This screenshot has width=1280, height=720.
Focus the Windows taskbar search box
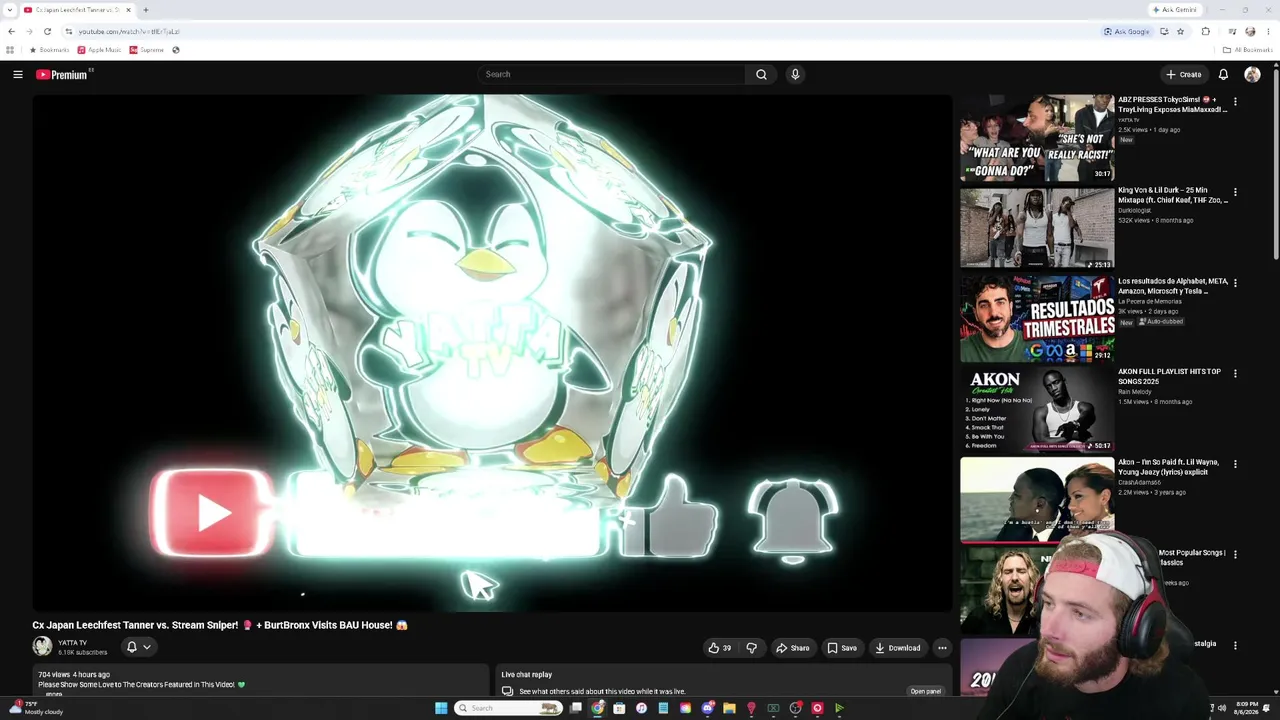pos(508,708)
